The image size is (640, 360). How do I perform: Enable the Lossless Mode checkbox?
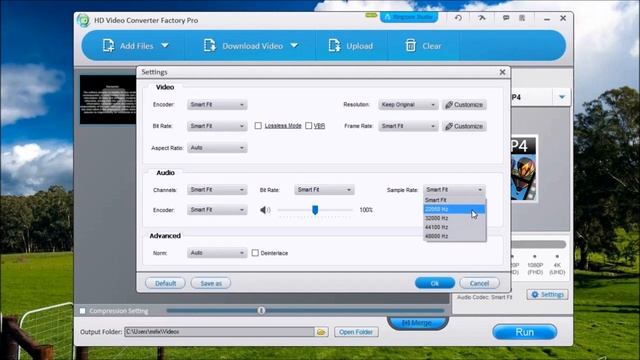[258, 126]
